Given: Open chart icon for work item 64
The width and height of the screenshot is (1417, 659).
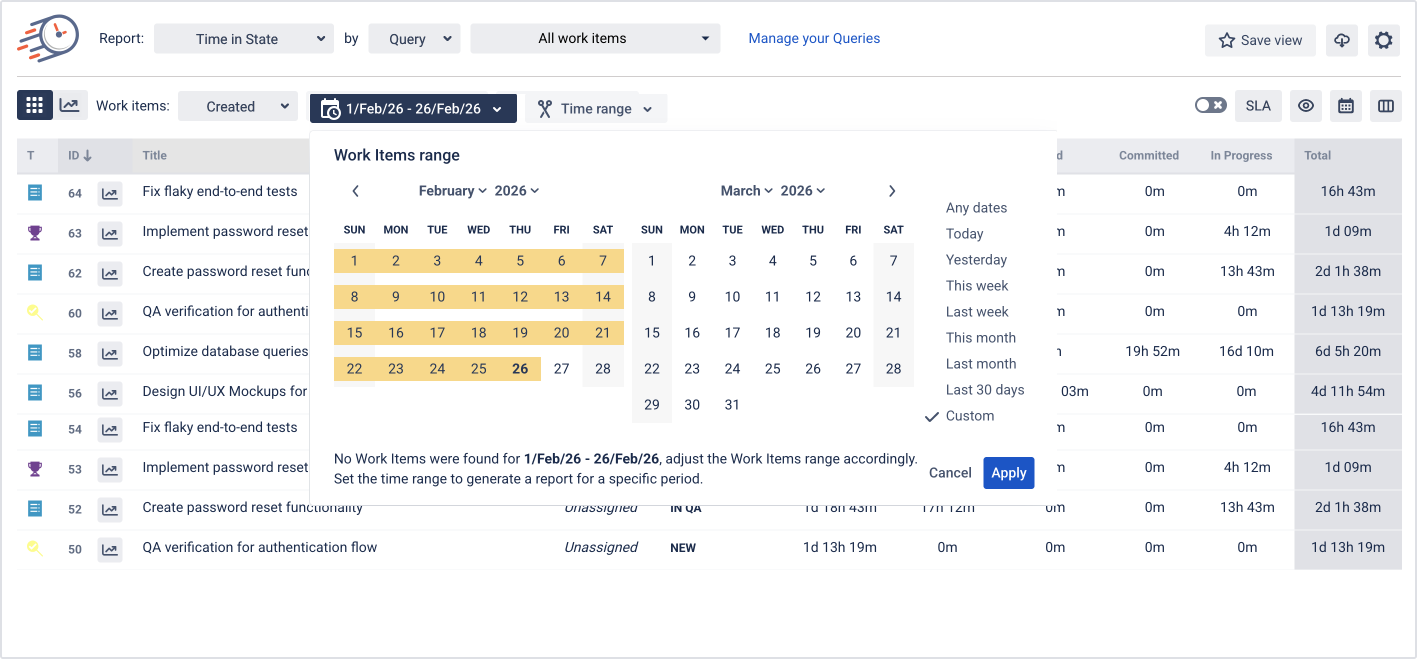Looking at the screenshot, I should tap(109, 192).
